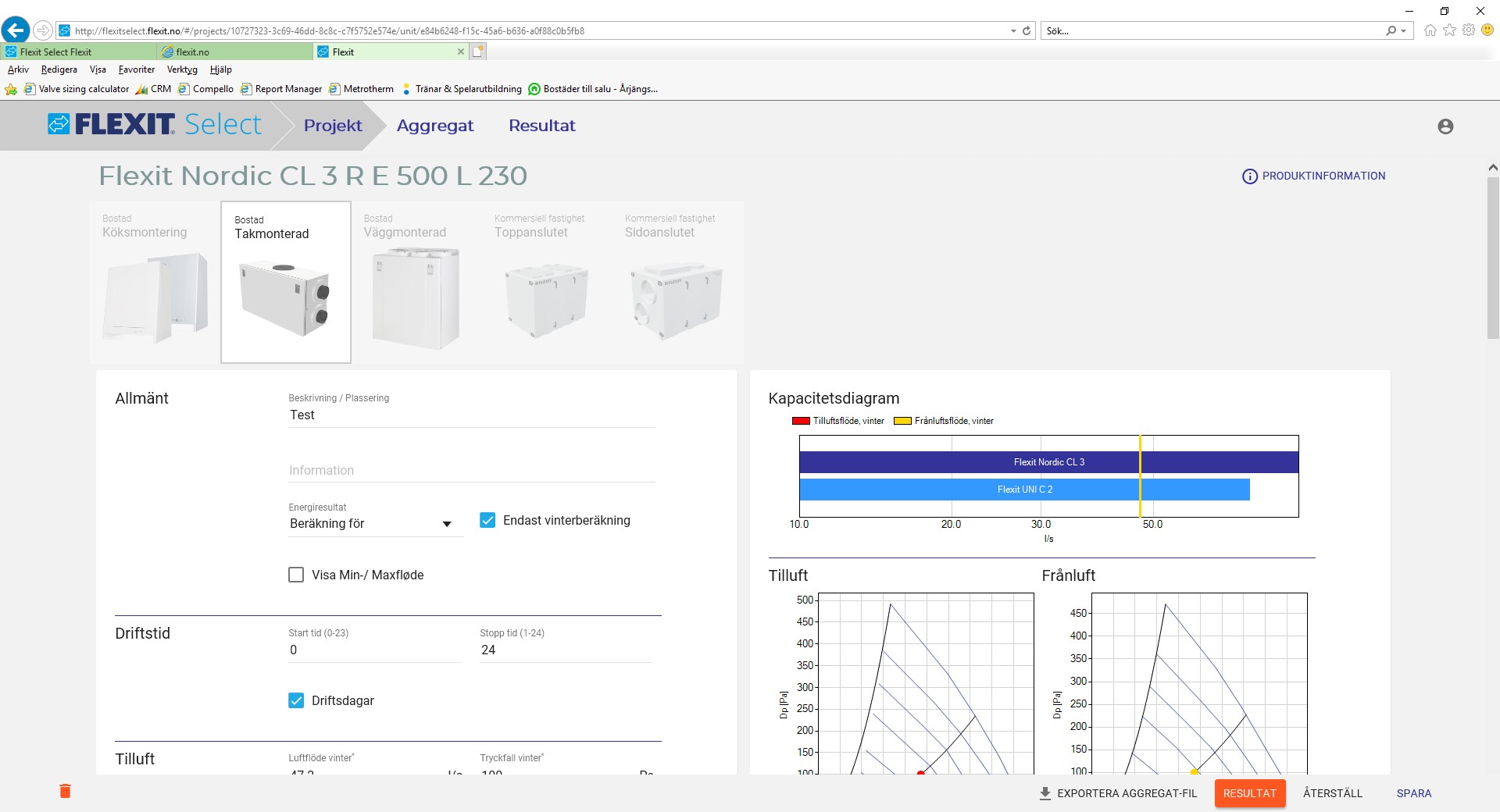This screenshot has height=812, width=1500.
Task: Click the search magnifier icon
Action: pos(1391,31)
